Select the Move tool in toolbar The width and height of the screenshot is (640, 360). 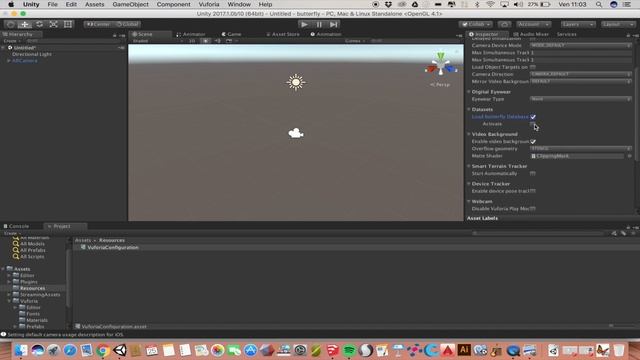point(24,24)
